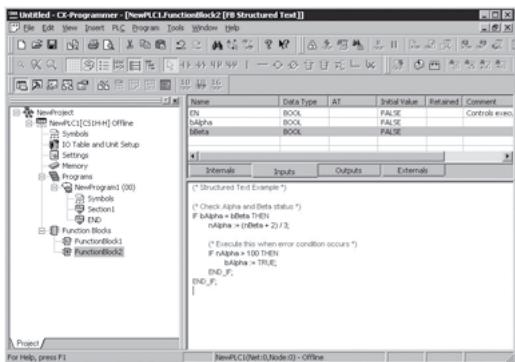
Task: Insert a new horizontal line
Action: tap(262, 65)
